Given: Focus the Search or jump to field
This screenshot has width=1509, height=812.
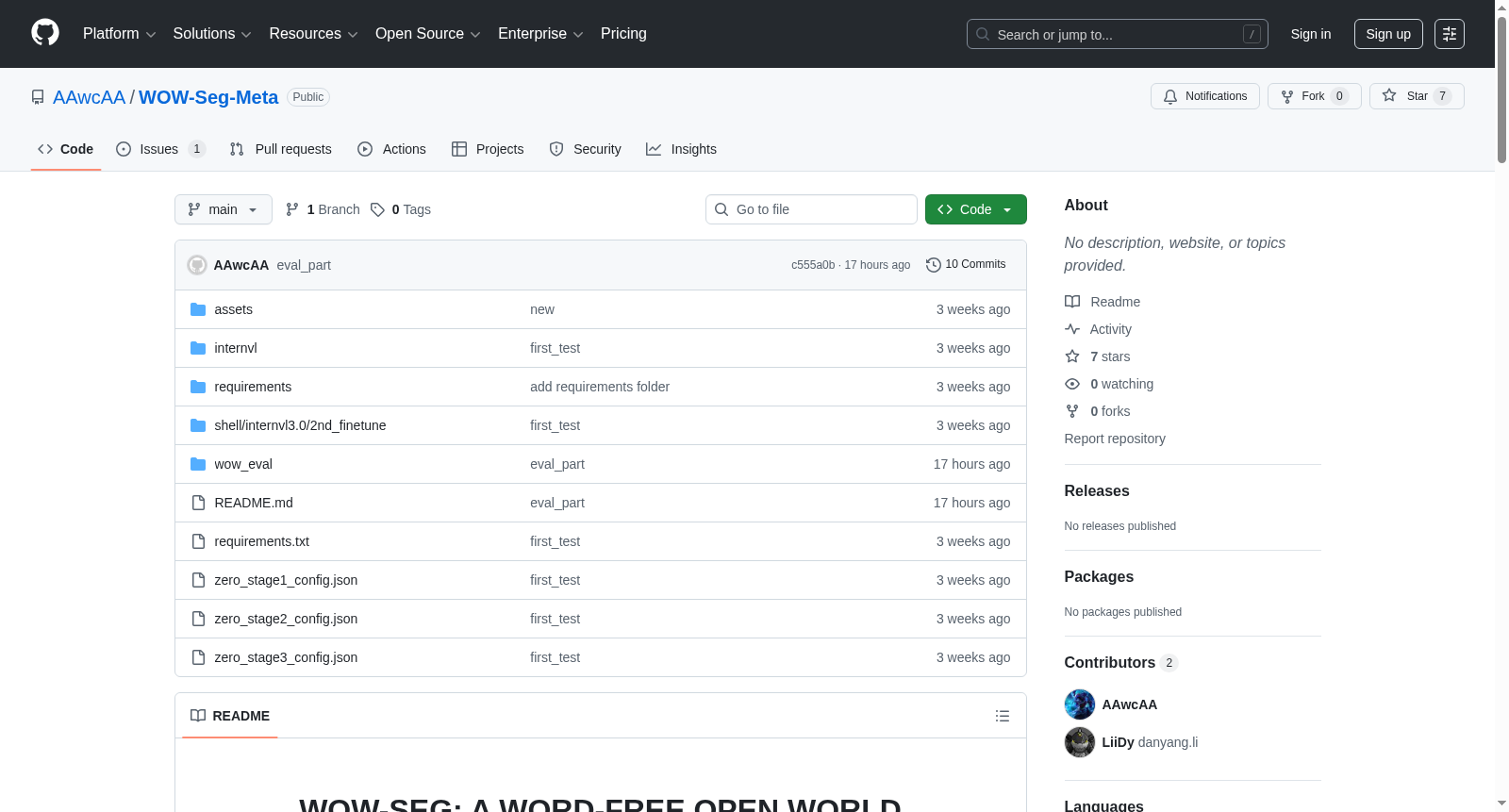Looking at the screenshot, I should click(x=1118, y=34).
